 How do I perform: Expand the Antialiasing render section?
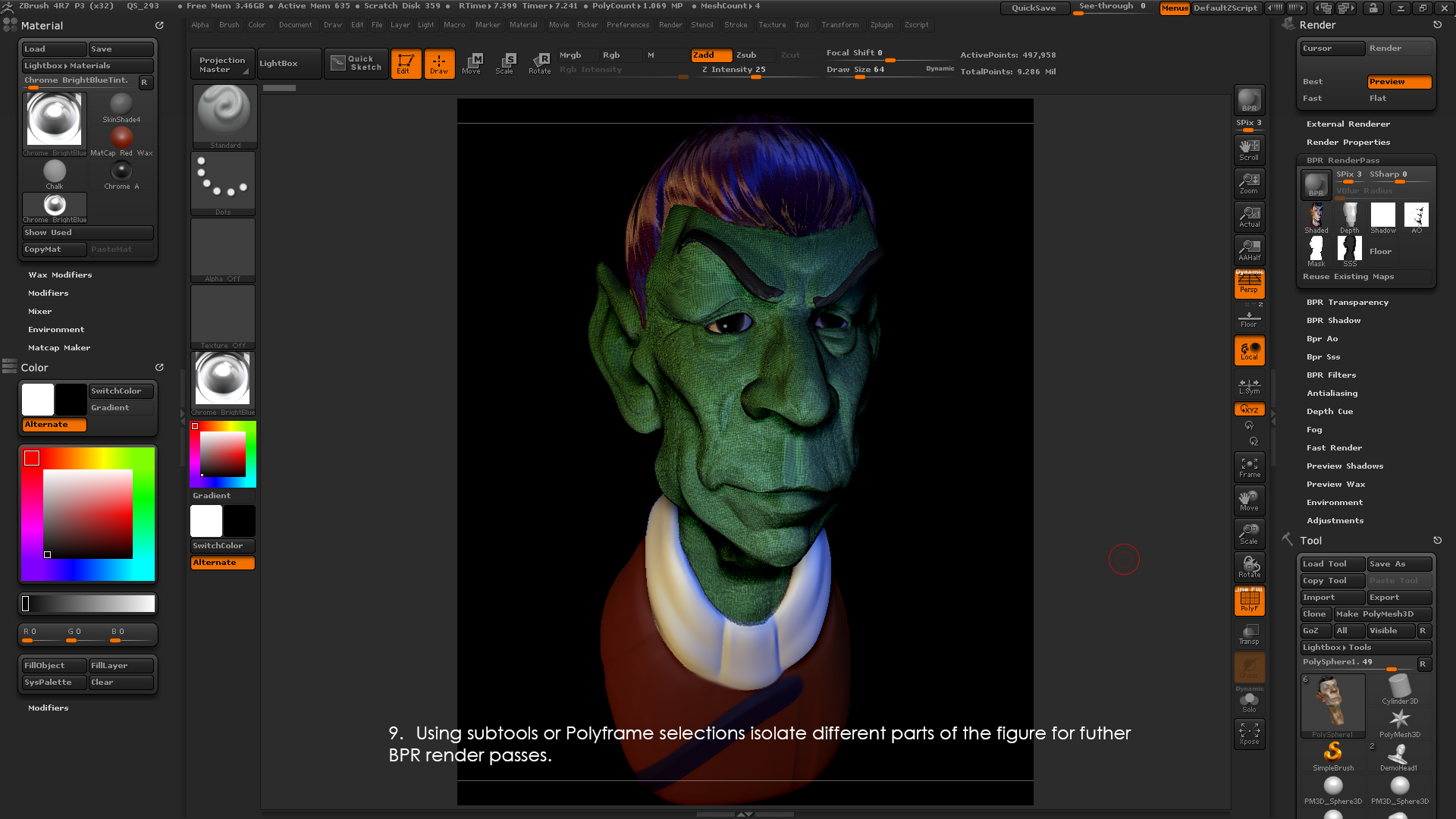1332,394
